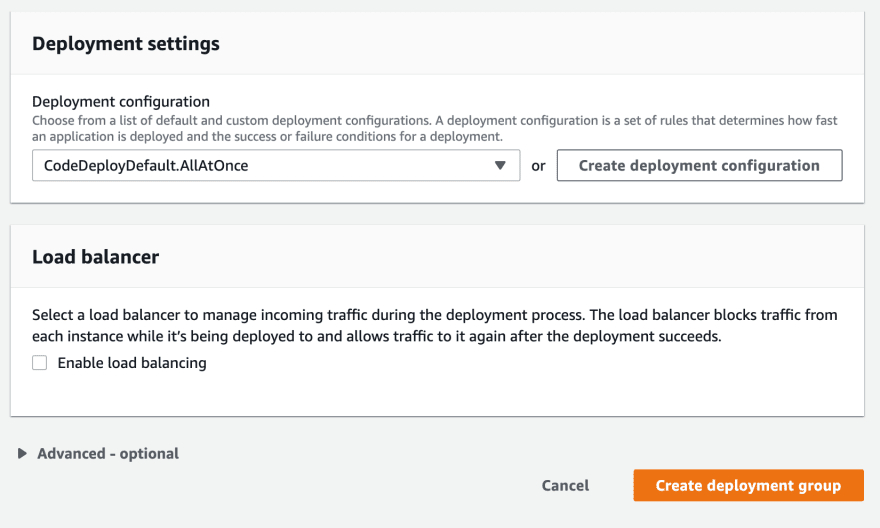
Task: Focus the Deployment configuration select box
Action: tap(276, 165)
